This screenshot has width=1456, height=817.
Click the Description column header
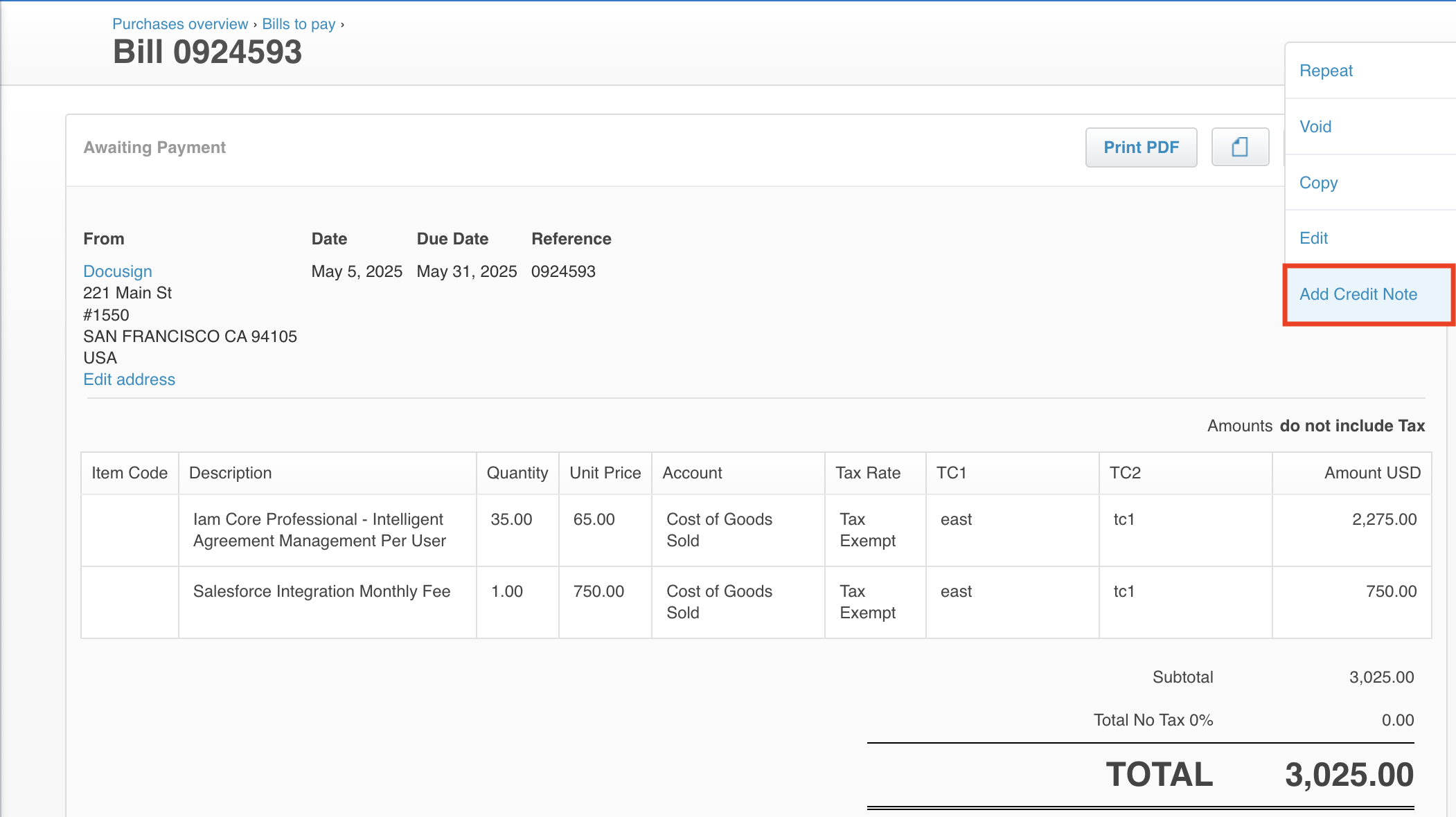328,473
